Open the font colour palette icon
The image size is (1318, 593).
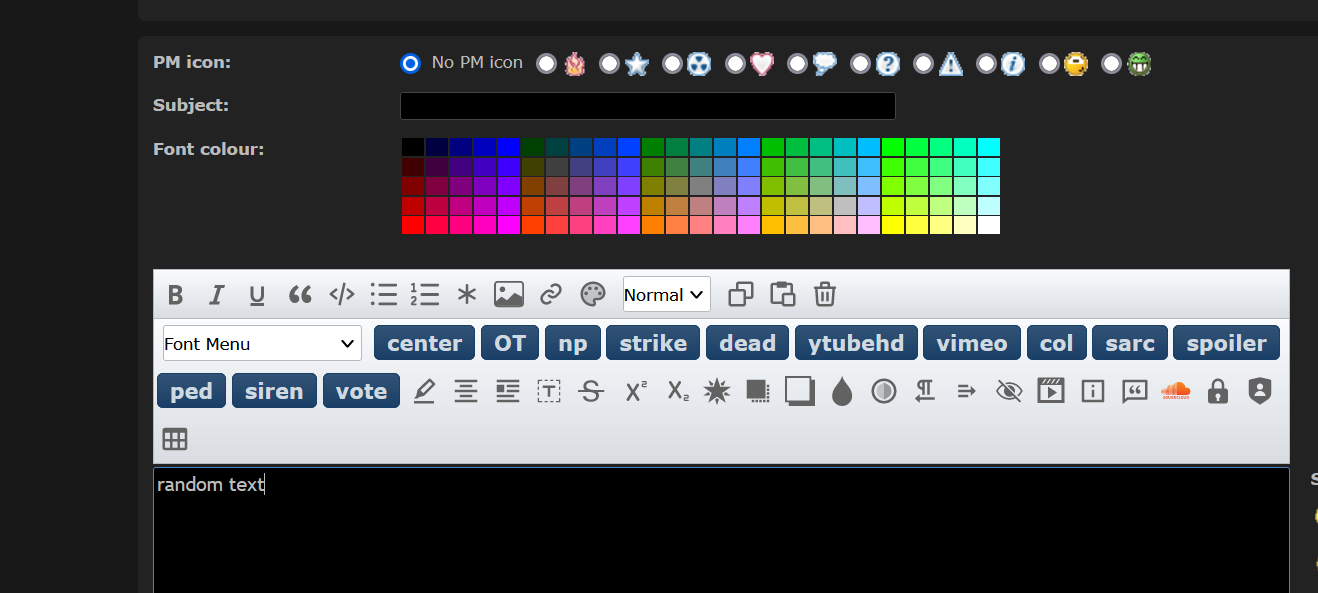593,294
